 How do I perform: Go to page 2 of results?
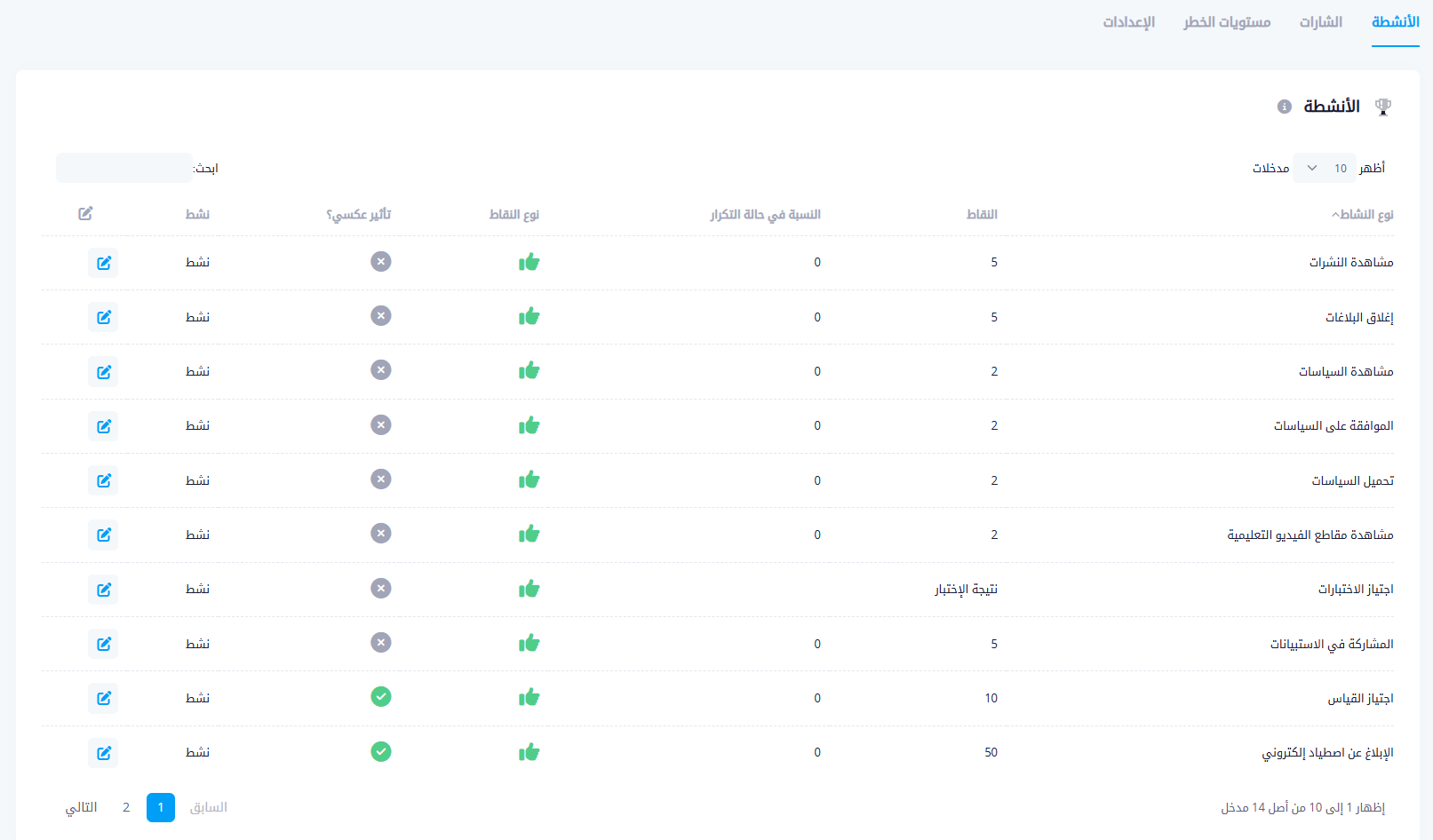click(x=126, y=807)
